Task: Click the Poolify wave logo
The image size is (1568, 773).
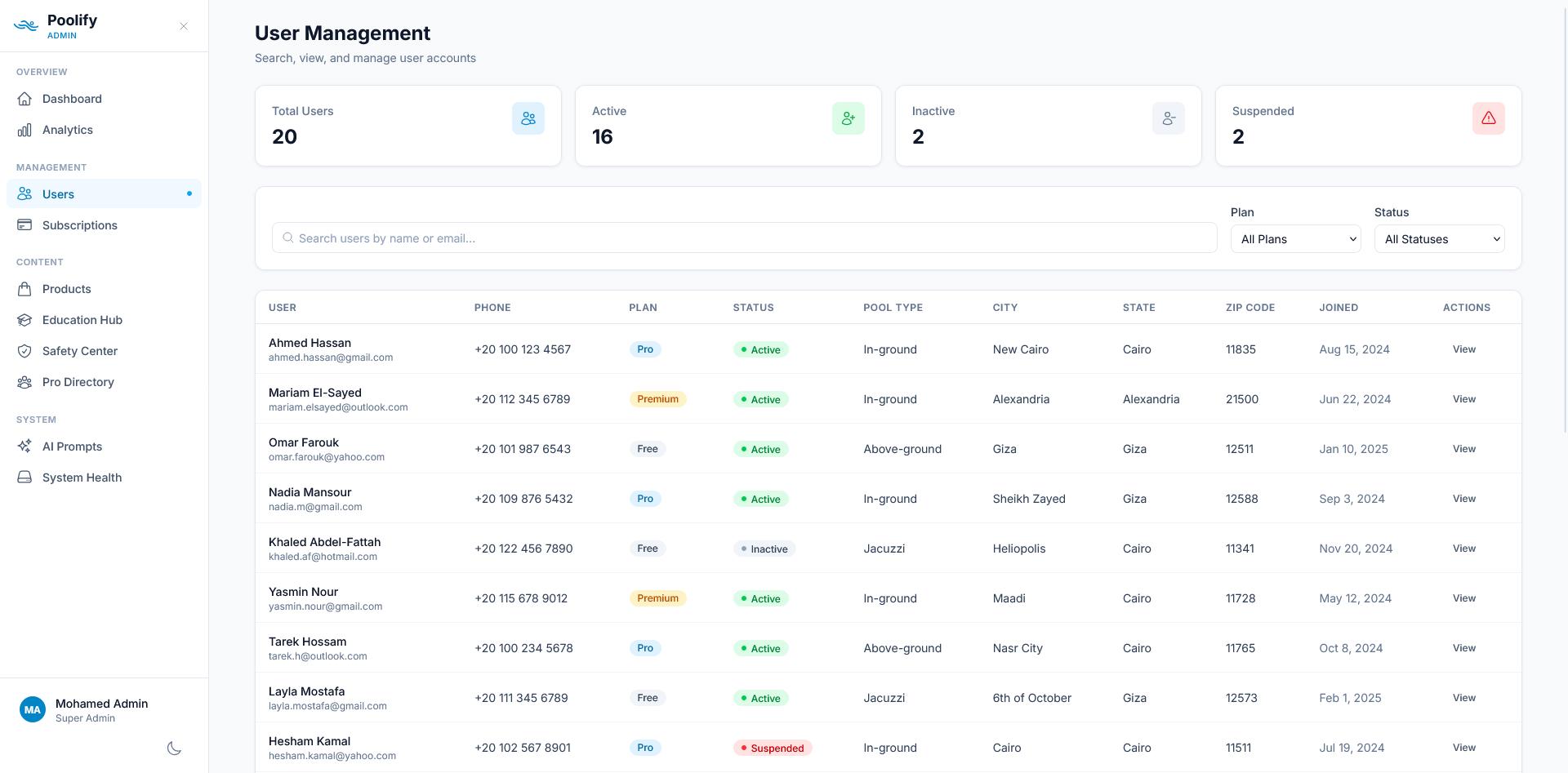Action: pyautogui.click(x=26, y=26)
